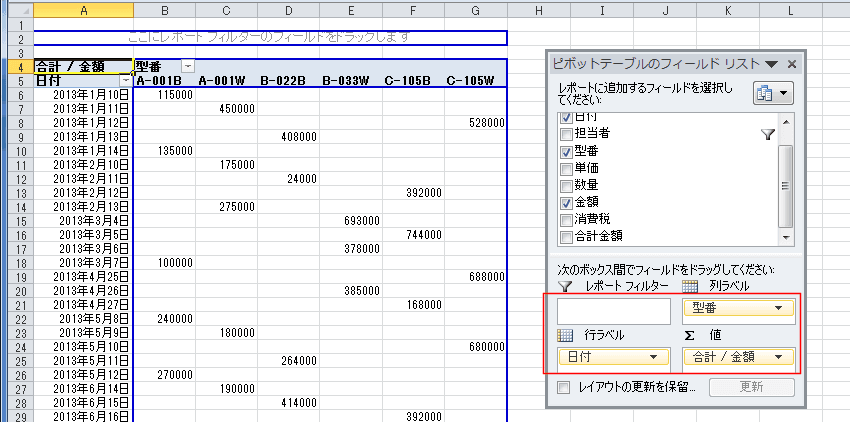Open the 合計 / 金額 values dropdown

coord(779,357)
